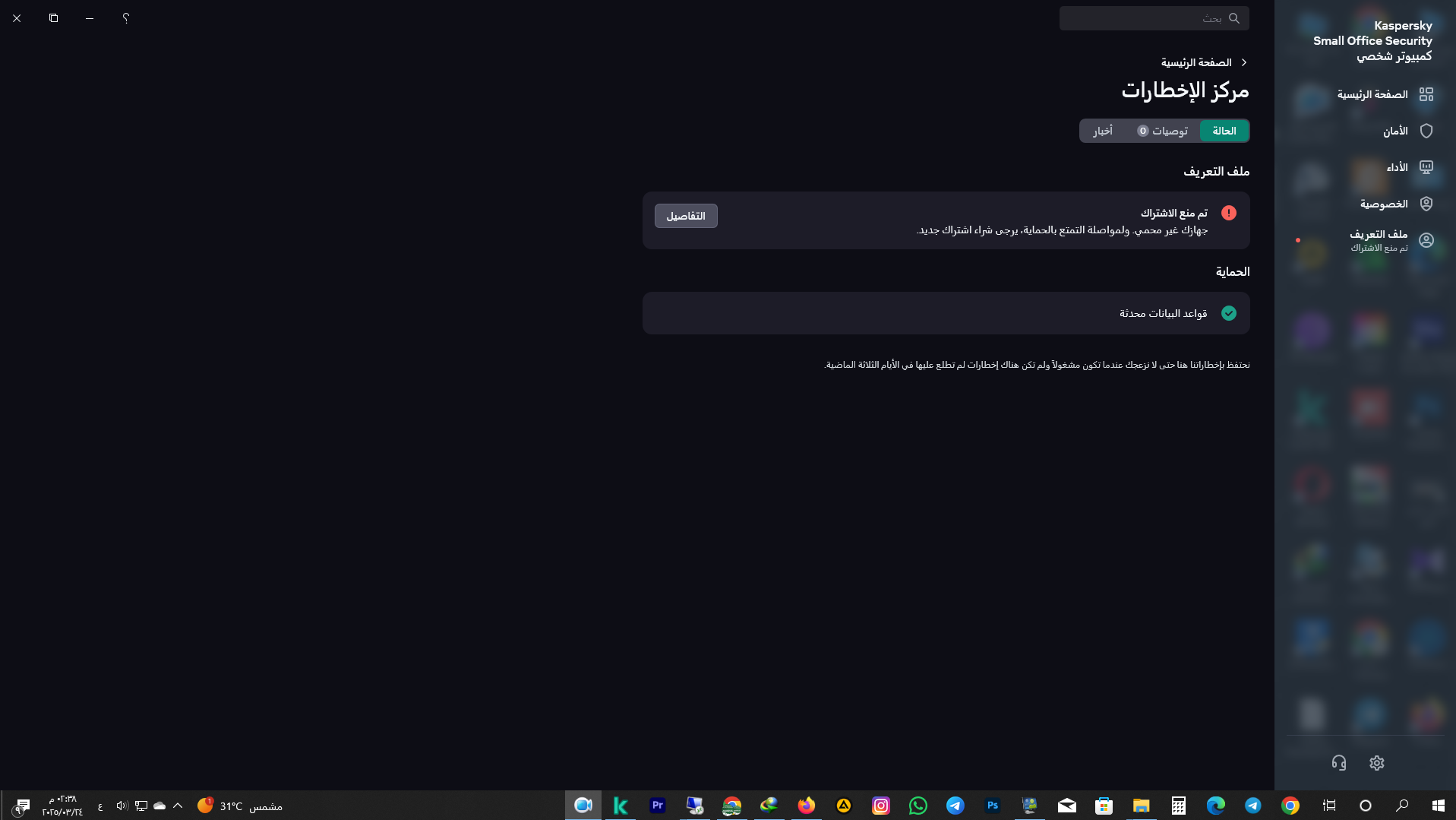Click the الحماية section heading

pos(1233,271)
